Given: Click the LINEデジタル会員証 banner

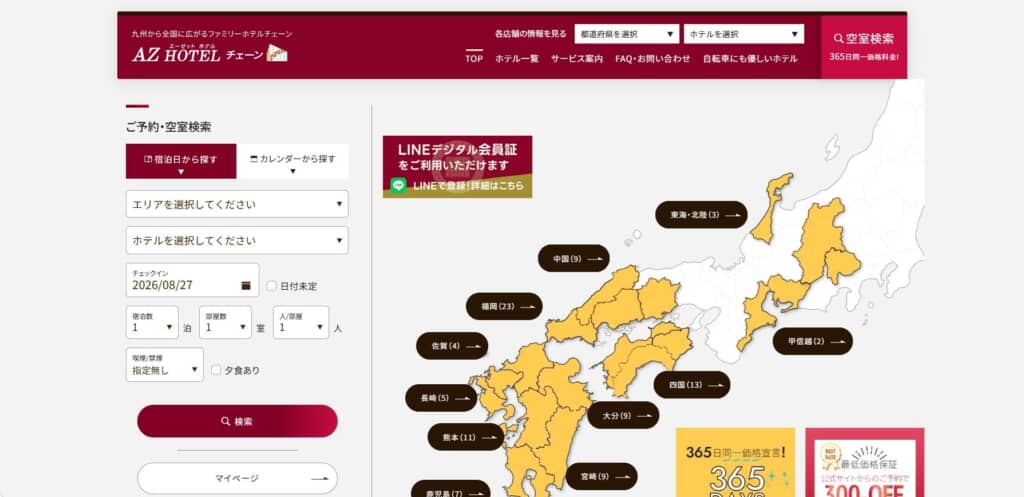Looking at the screenshot, I should pos(457,167).
